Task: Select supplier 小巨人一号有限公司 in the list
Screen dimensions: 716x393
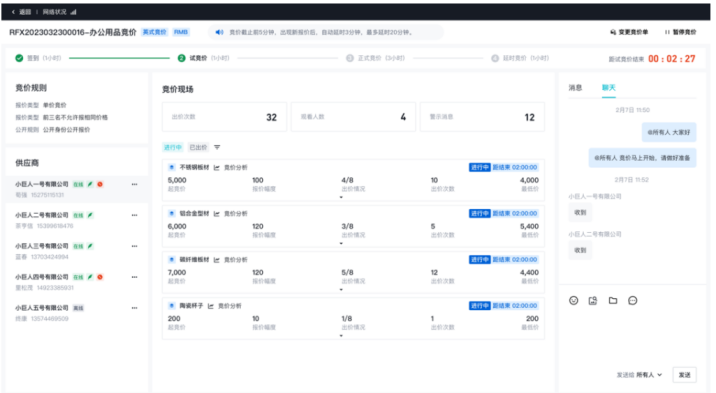Action: point(77,189)
